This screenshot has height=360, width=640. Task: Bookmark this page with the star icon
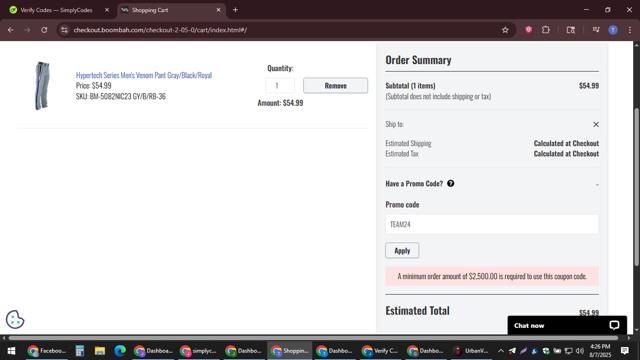[x=505, y=30]
